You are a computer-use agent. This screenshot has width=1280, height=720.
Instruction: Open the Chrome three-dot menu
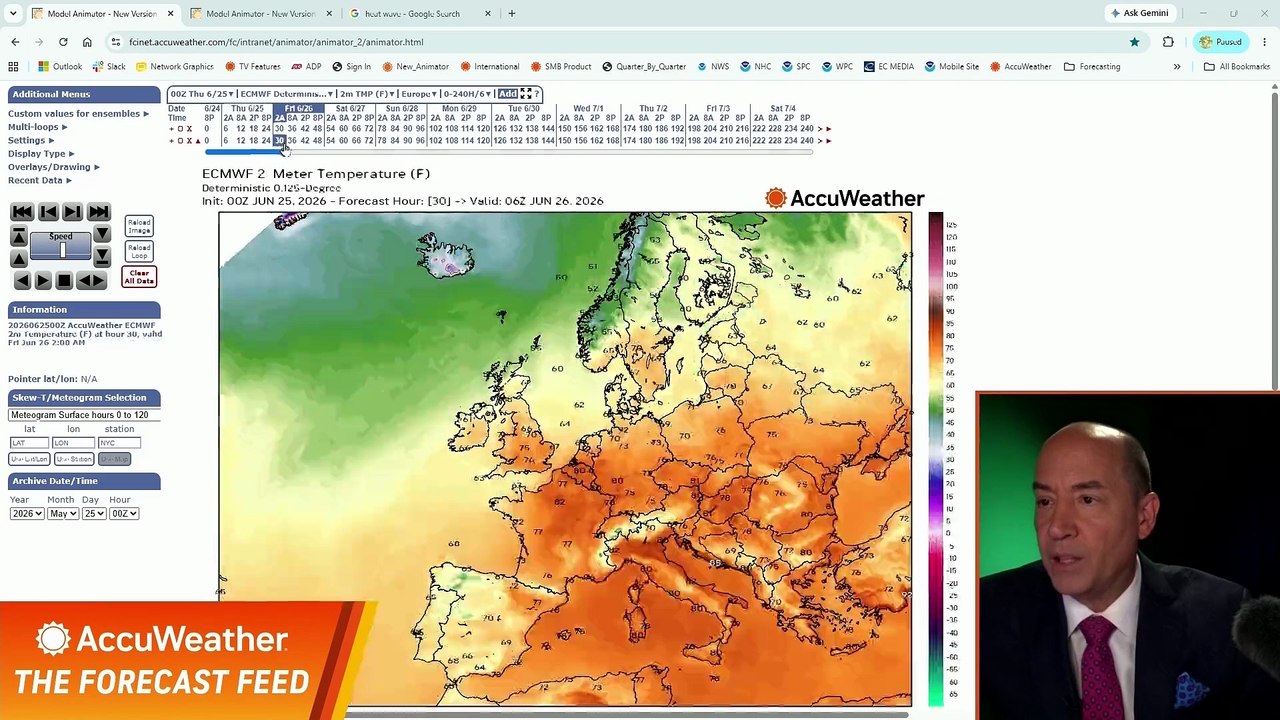point(1265,42)
